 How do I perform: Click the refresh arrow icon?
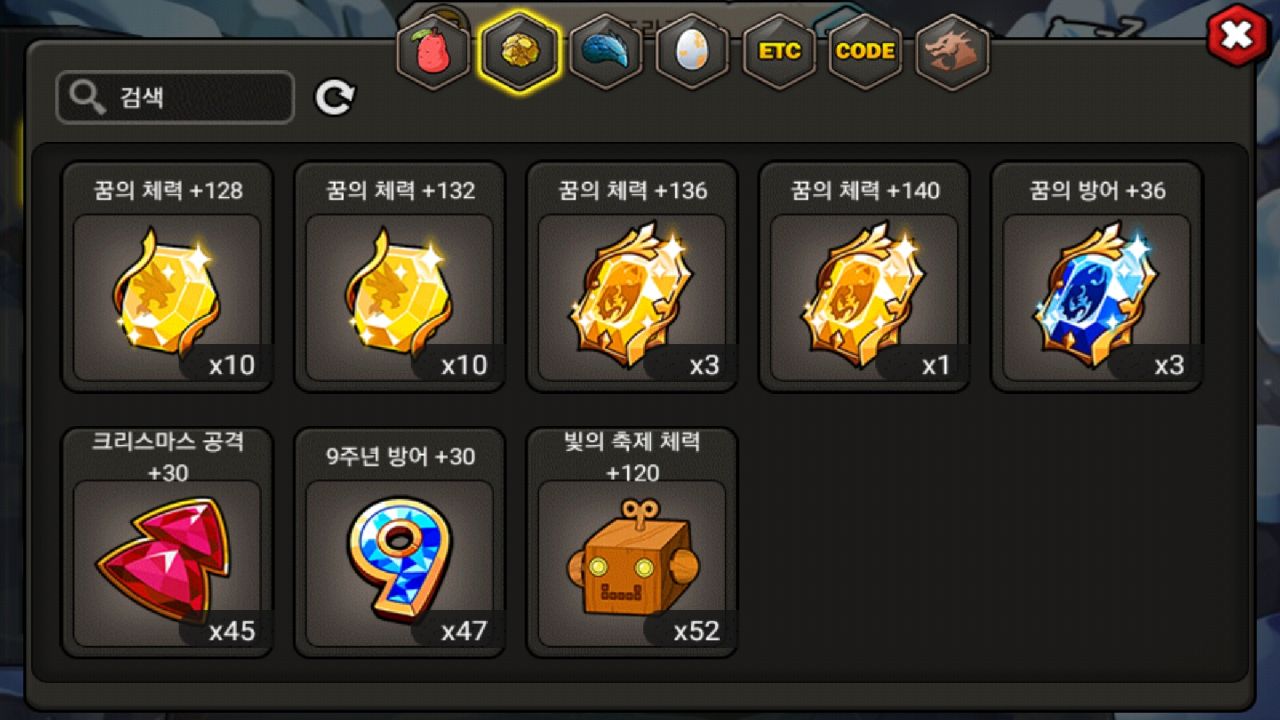(x=335, y=97)
